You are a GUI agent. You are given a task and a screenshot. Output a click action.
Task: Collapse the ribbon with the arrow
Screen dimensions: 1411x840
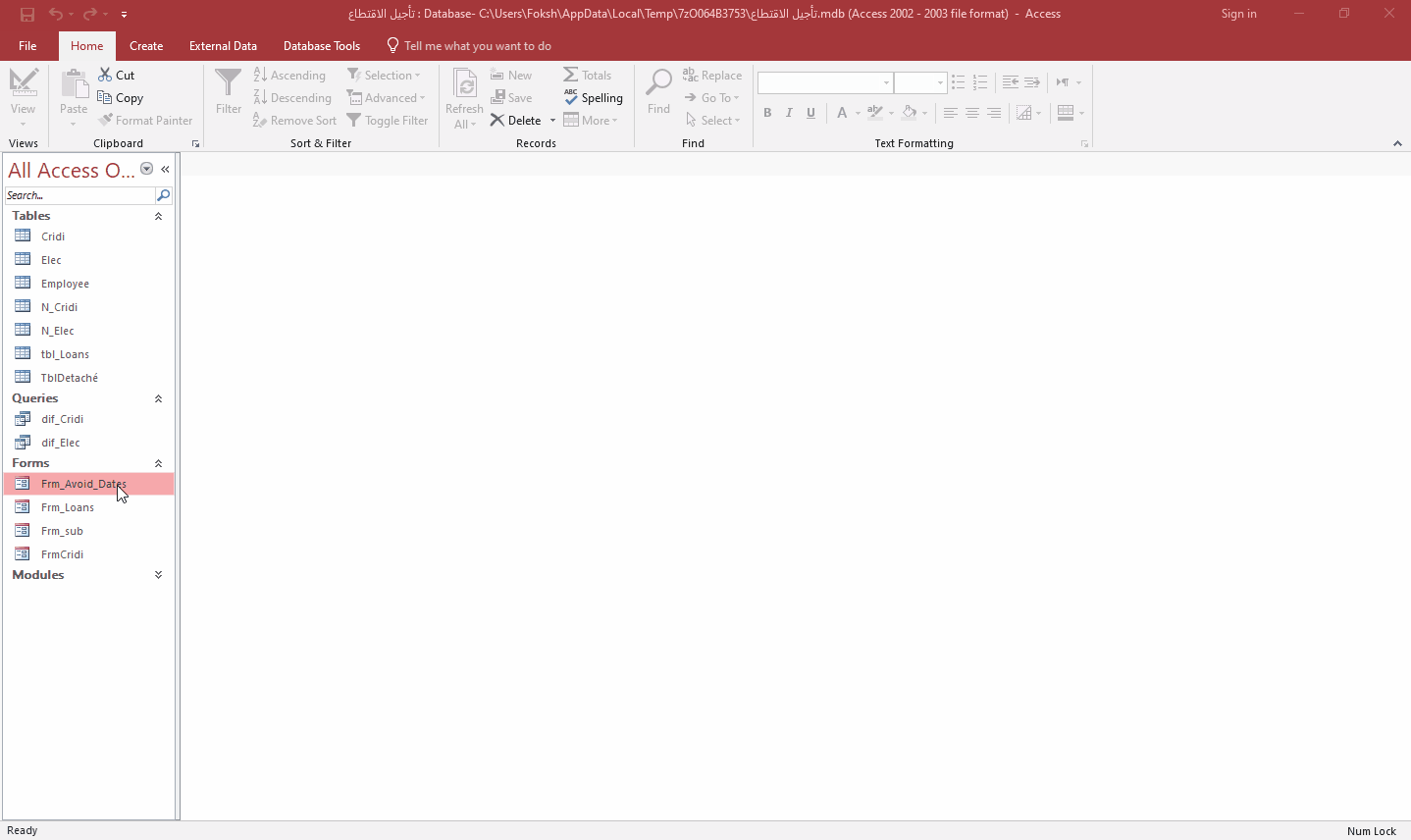(1397, 143)
